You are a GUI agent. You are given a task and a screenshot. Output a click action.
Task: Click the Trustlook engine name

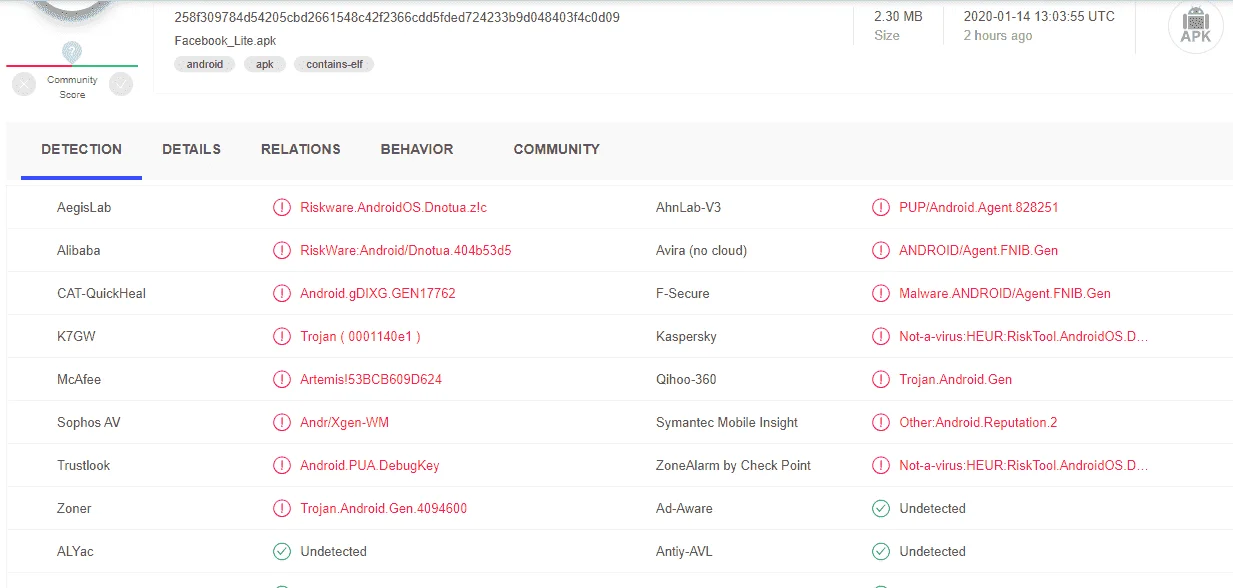[x=84, y=465]
